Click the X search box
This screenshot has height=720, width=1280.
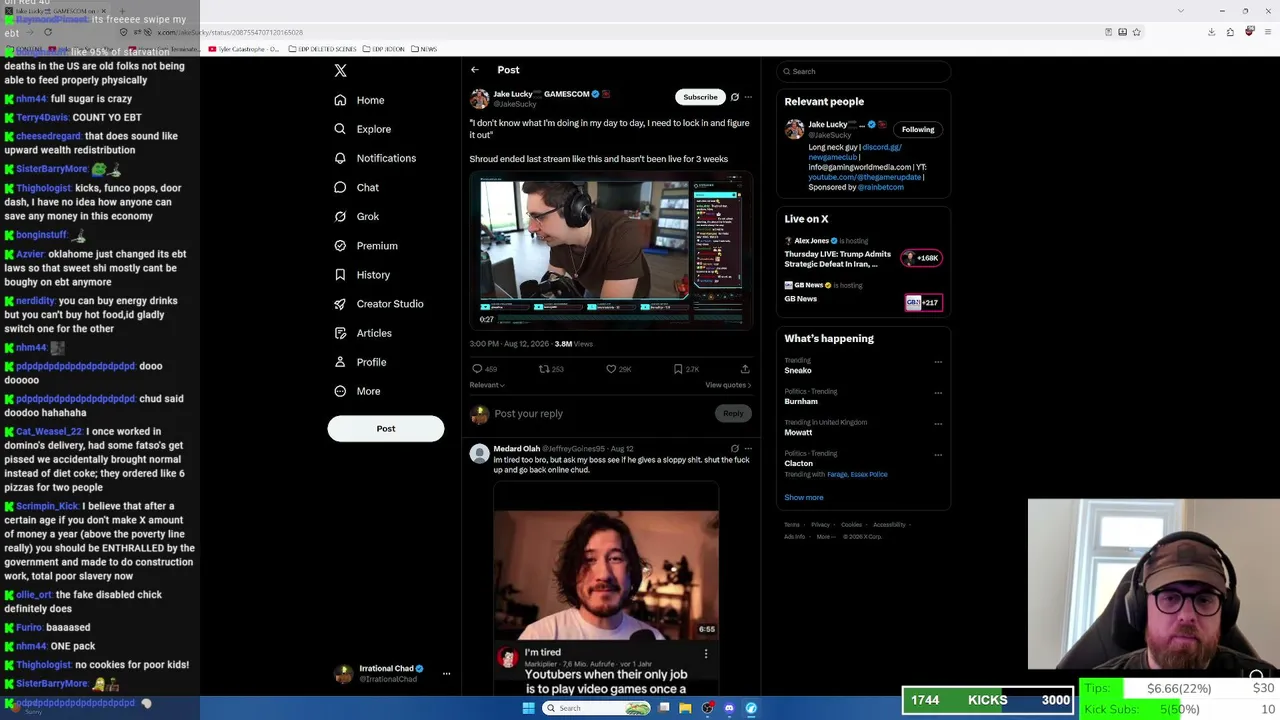pyautogui.click(x=863, y=71)
